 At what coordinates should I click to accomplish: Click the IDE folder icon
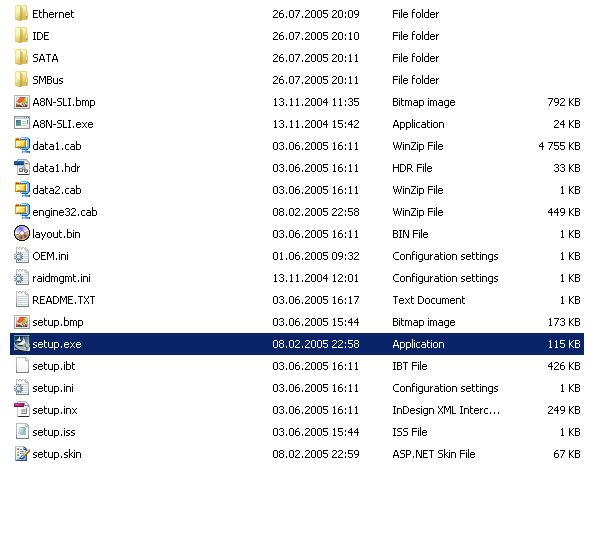[x=21, y=36]
